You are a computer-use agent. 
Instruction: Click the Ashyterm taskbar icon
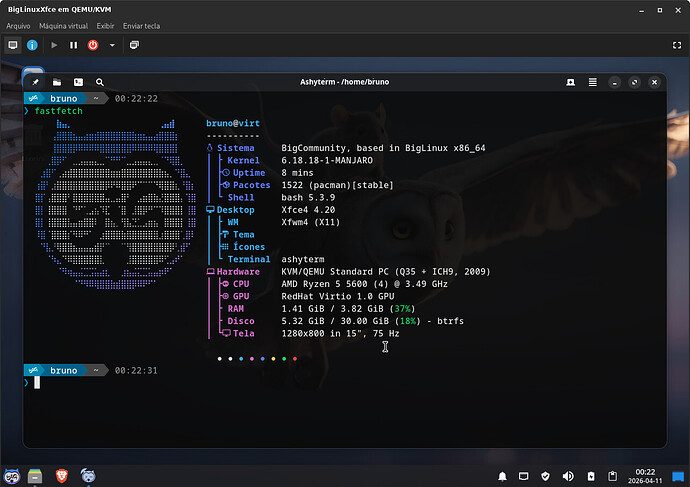[x=88, y=476]
